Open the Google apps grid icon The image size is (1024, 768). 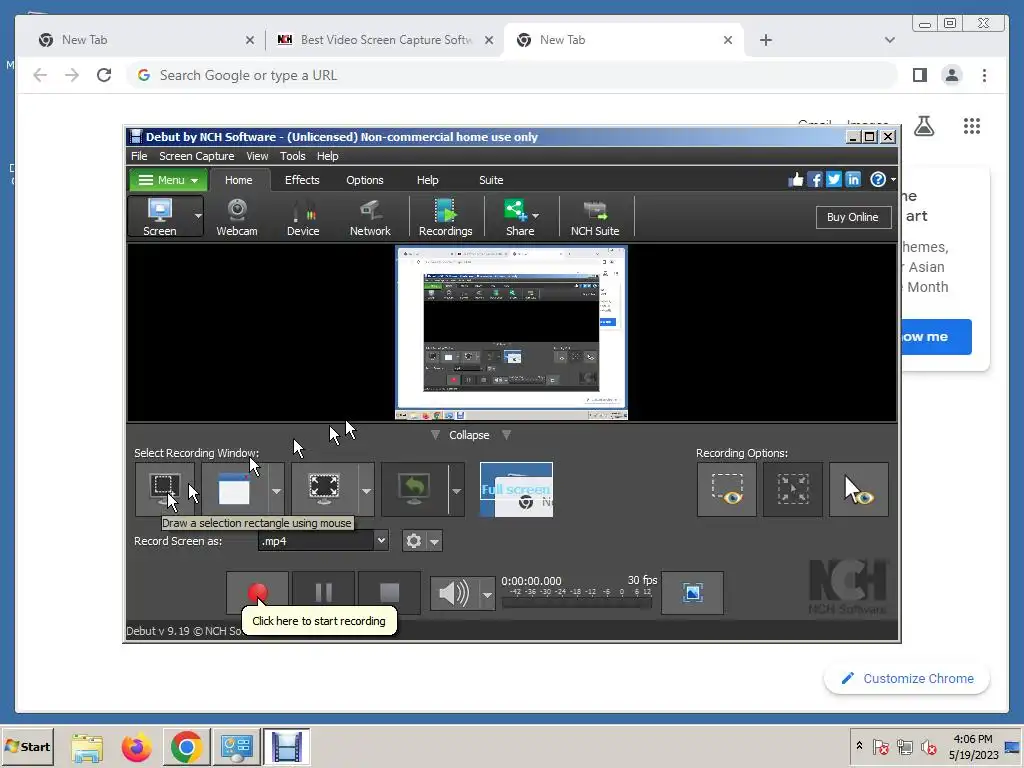point(972,126)
